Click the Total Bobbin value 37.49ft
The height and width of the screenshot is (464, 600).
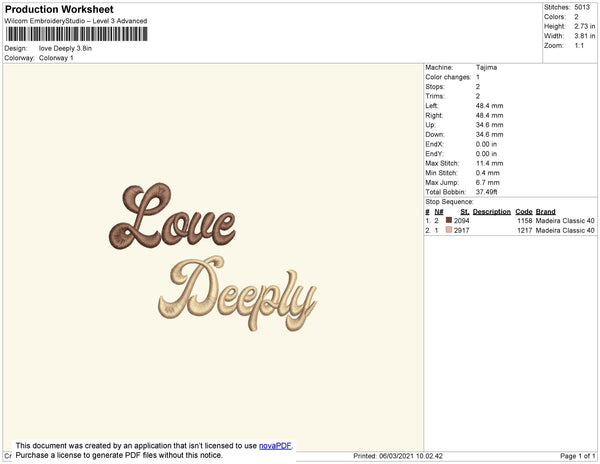point(486,192)
